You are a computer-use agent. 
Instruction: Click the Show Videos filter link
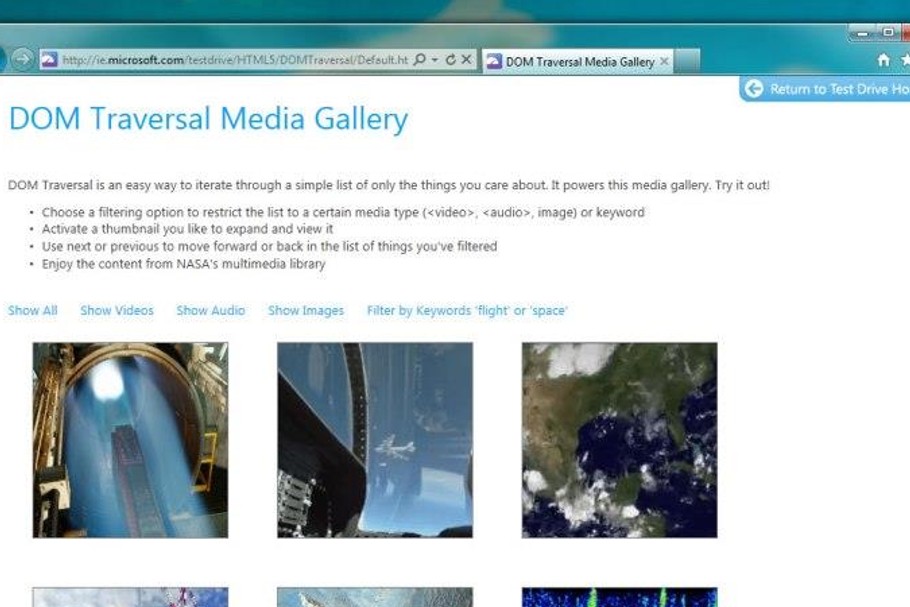point(117,310)
